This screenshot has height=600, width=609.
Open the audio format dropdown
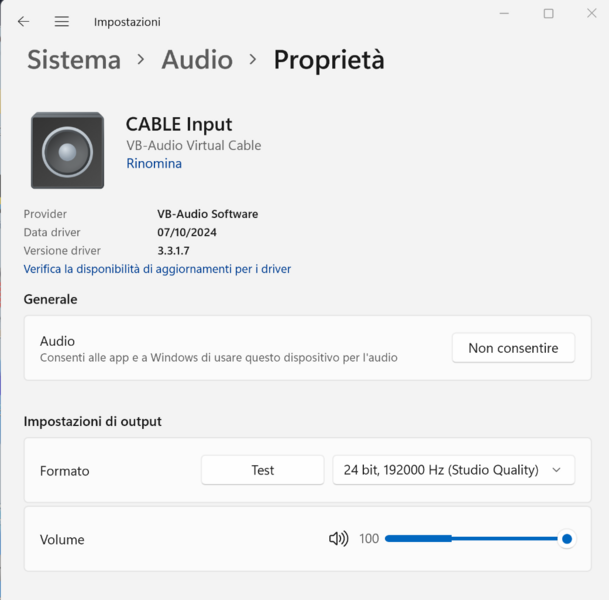[453, 470]
